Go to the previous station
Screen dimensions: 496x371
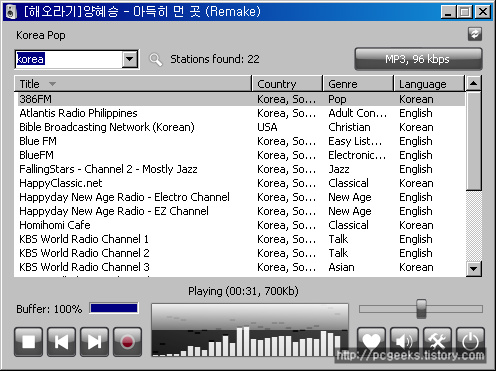61,342
